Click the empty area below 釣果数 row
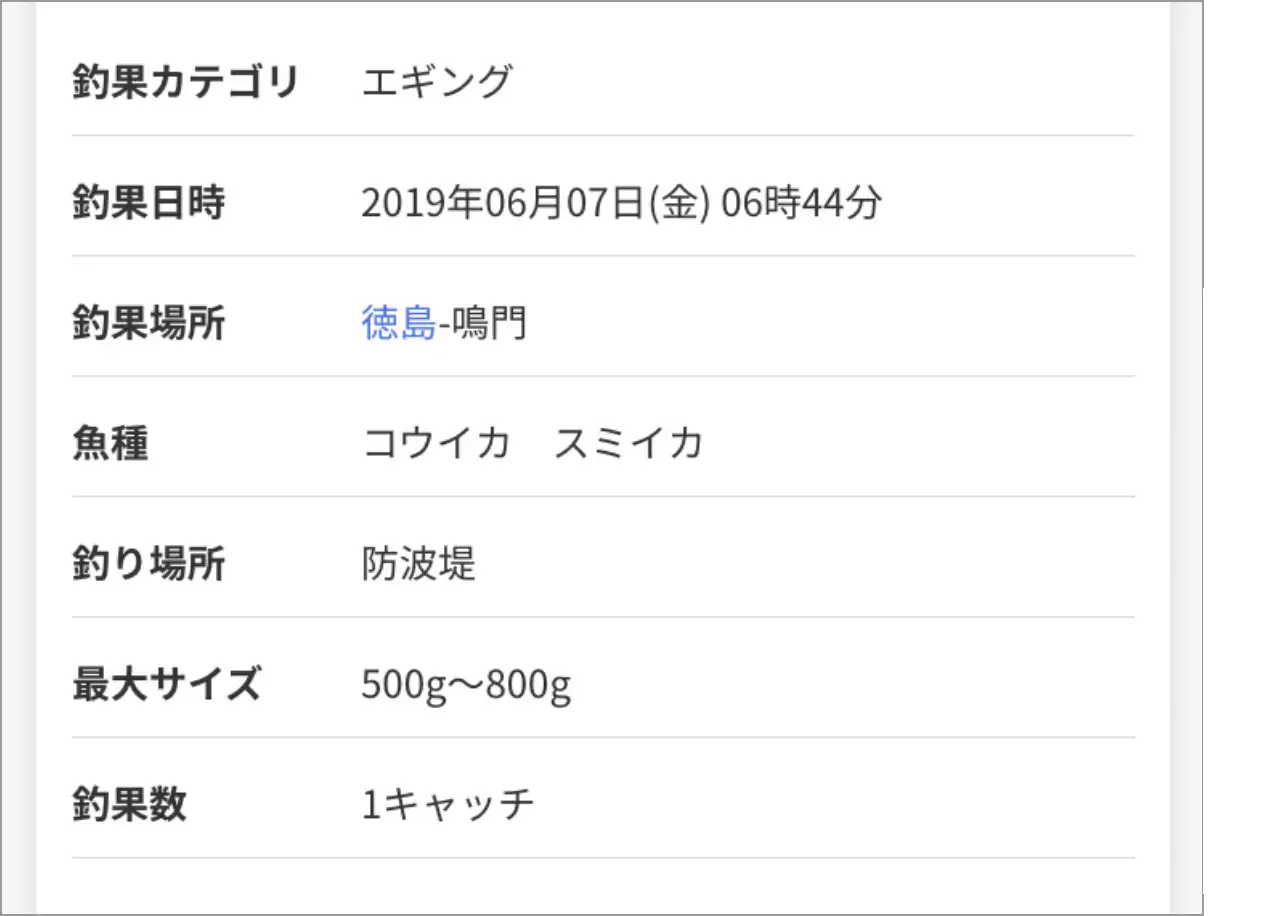Screen dimensions: 1270x916 603,886
